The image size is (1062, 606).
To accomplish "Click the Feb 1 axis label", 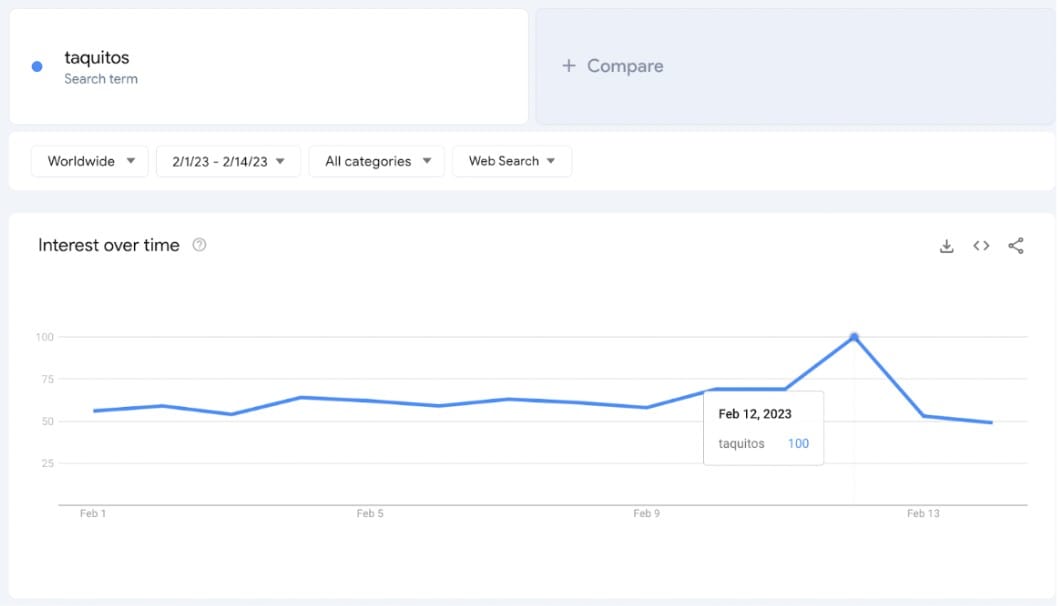I will pyautogui.click(x=93, y=513).
